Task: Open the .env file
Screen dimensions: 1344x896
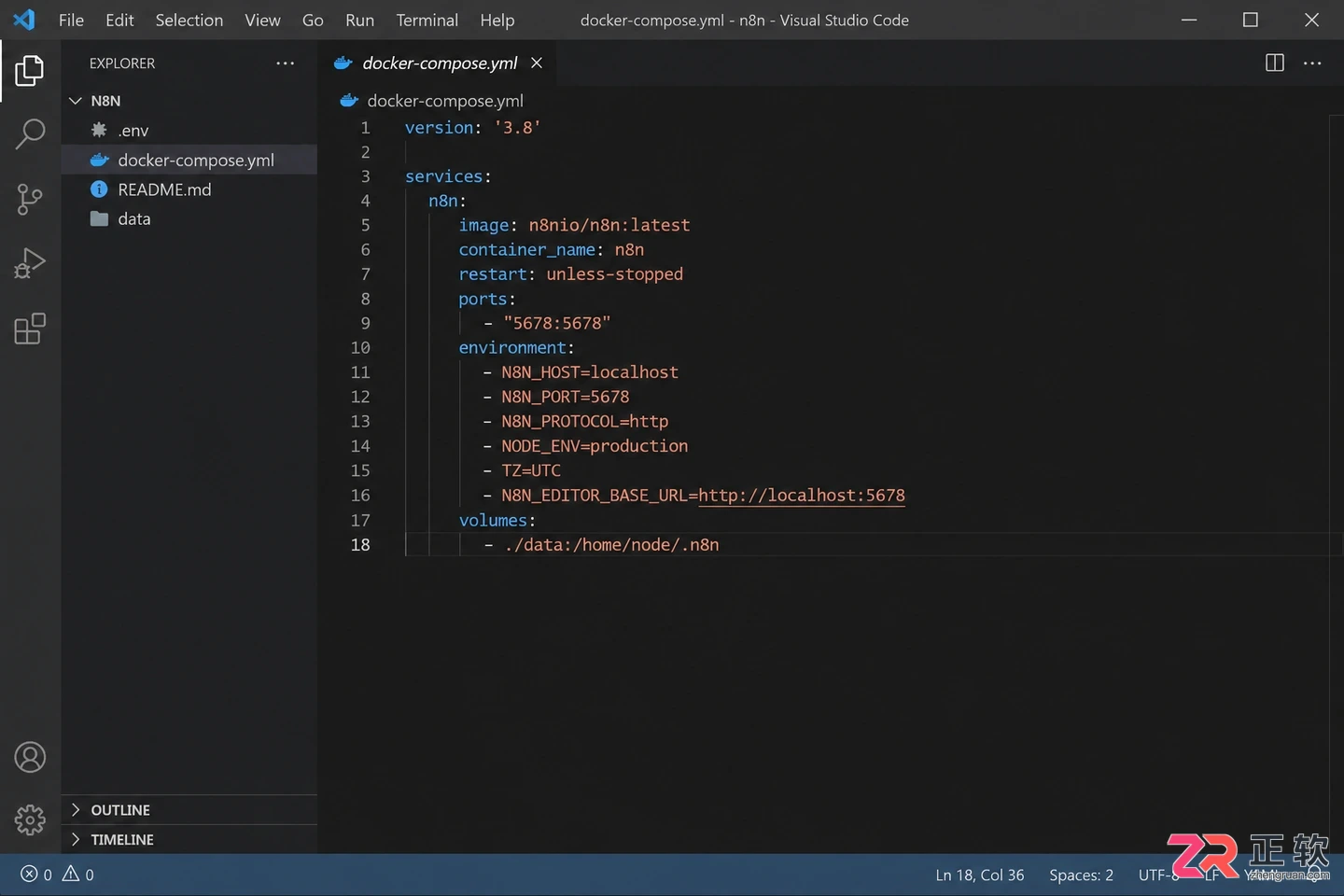Action: coord(189,131)
